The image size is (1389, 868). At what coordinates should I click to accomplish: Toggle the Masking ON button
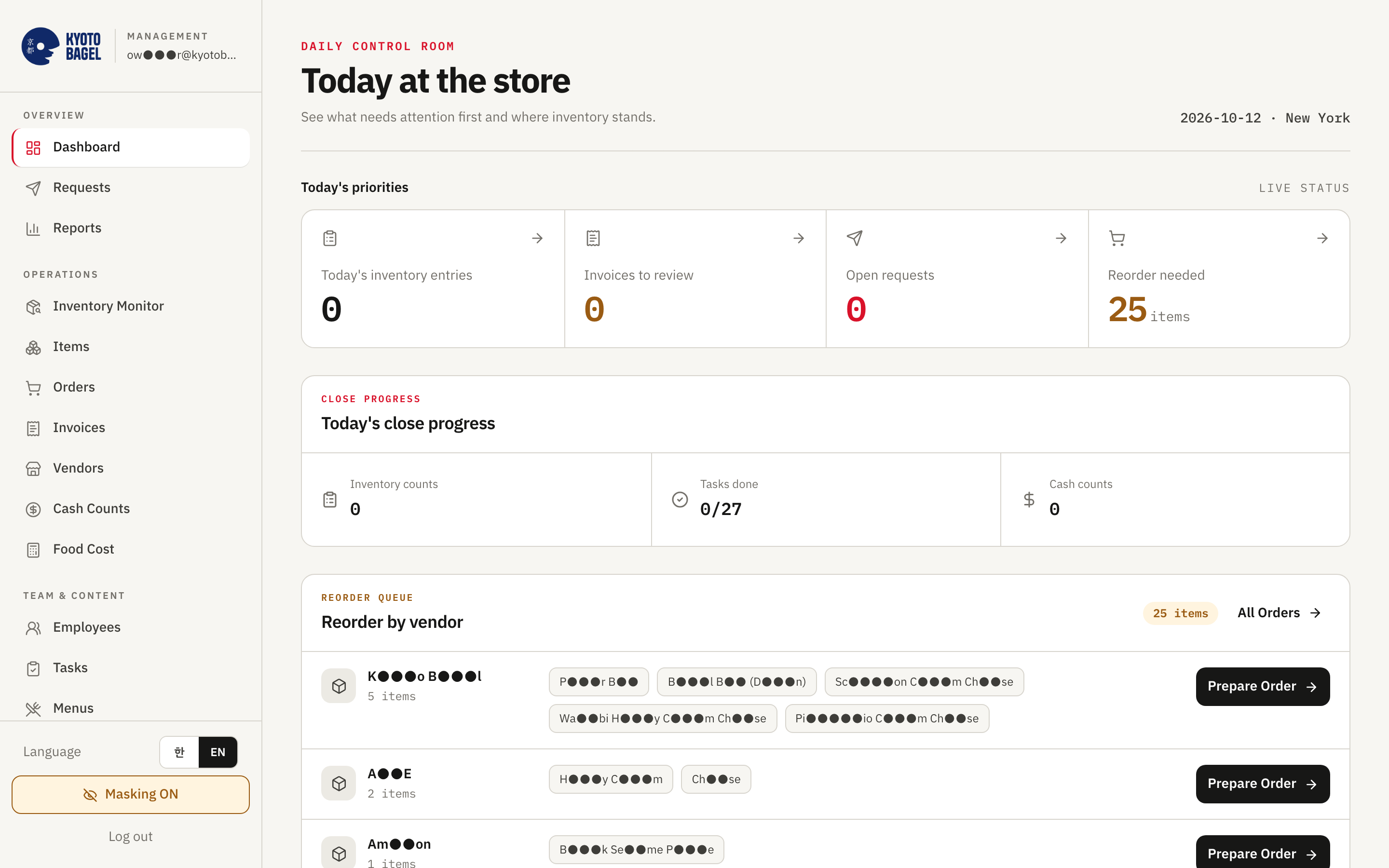click(x=131, y=795)
